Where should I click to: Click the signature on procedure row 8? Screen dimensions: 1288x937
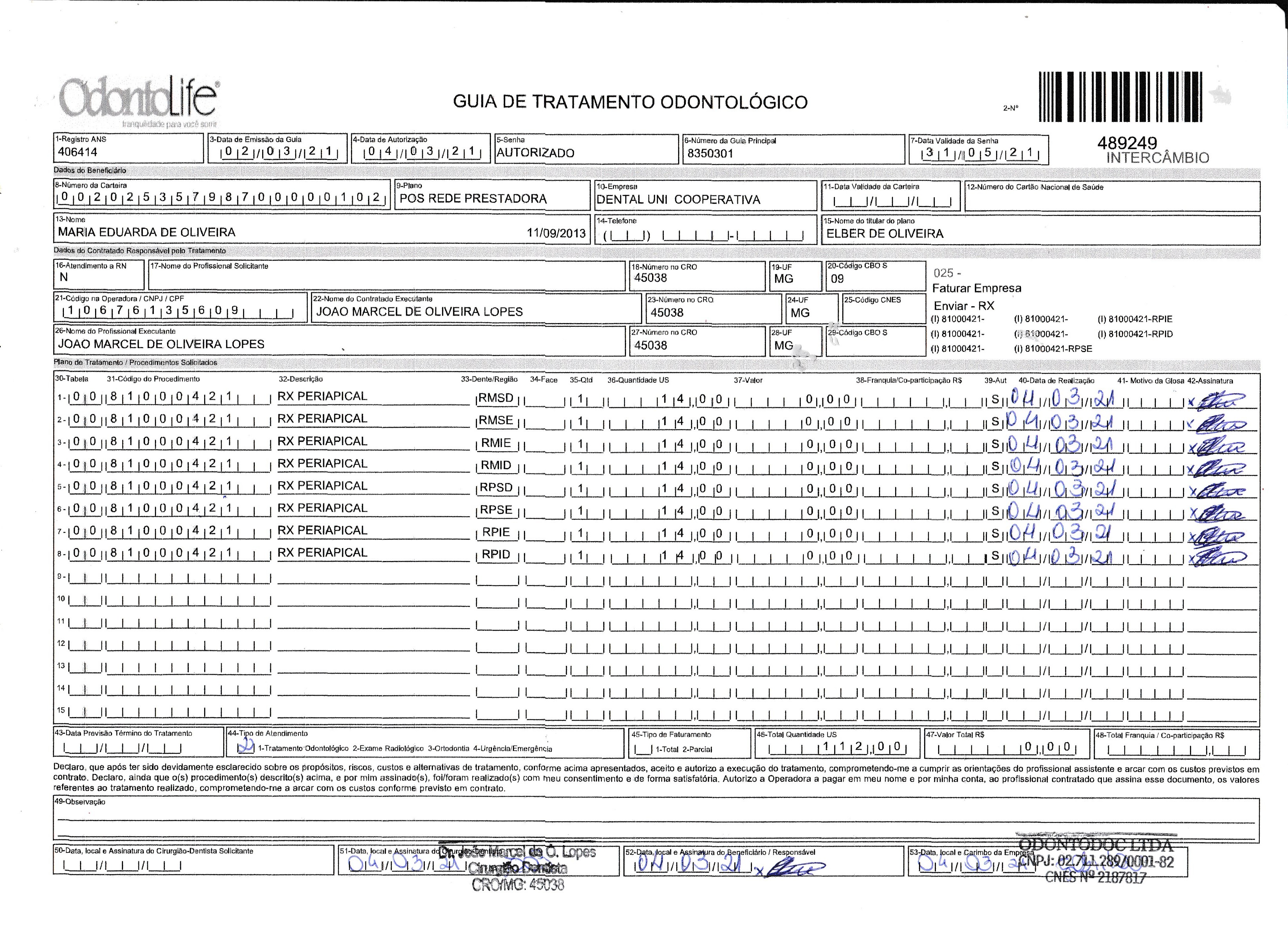coord(1220,558)
